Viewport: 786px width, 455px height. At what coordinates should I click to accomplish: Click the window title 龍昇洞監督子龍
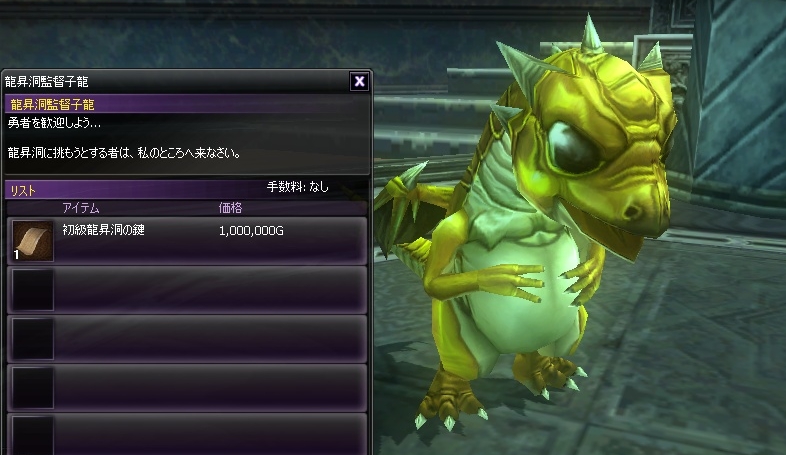point(47,81)
